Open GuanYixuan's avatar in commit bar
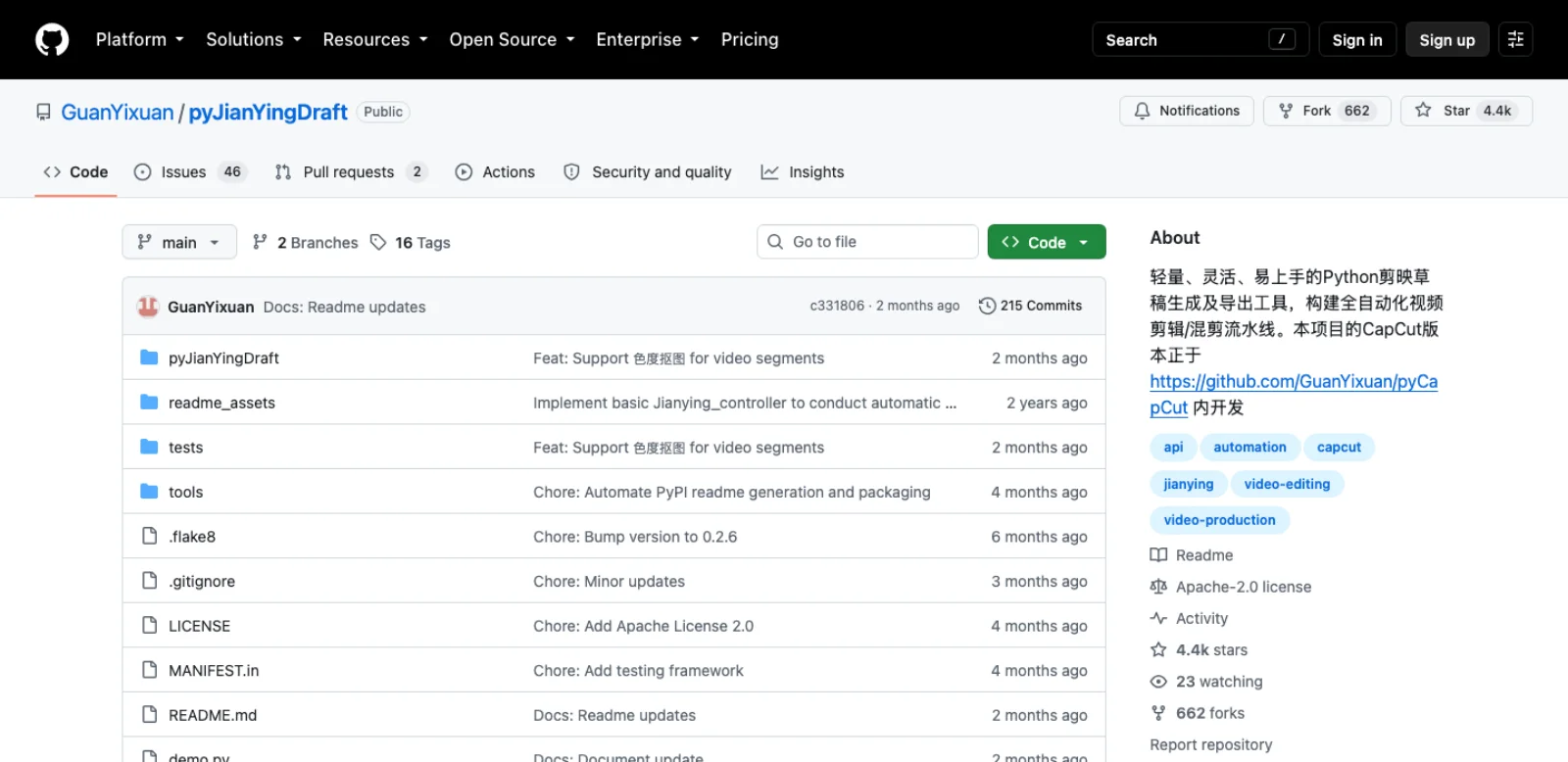Screen dimensions: 1568x762 click(148, 307)
